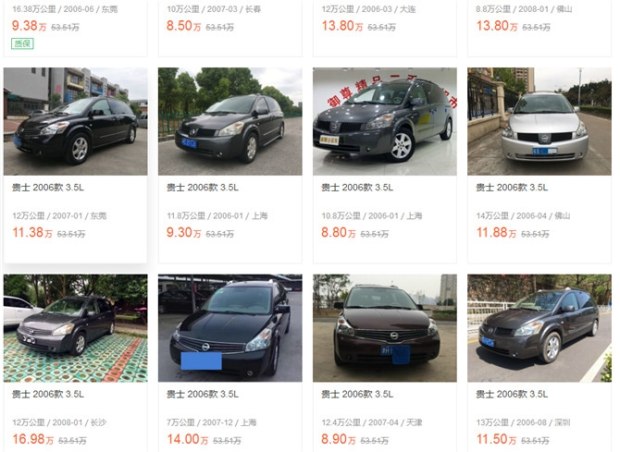Open the photo with blue-covered license plate
This screenshot has width=620, height=452.
click(x=230, y=328)
